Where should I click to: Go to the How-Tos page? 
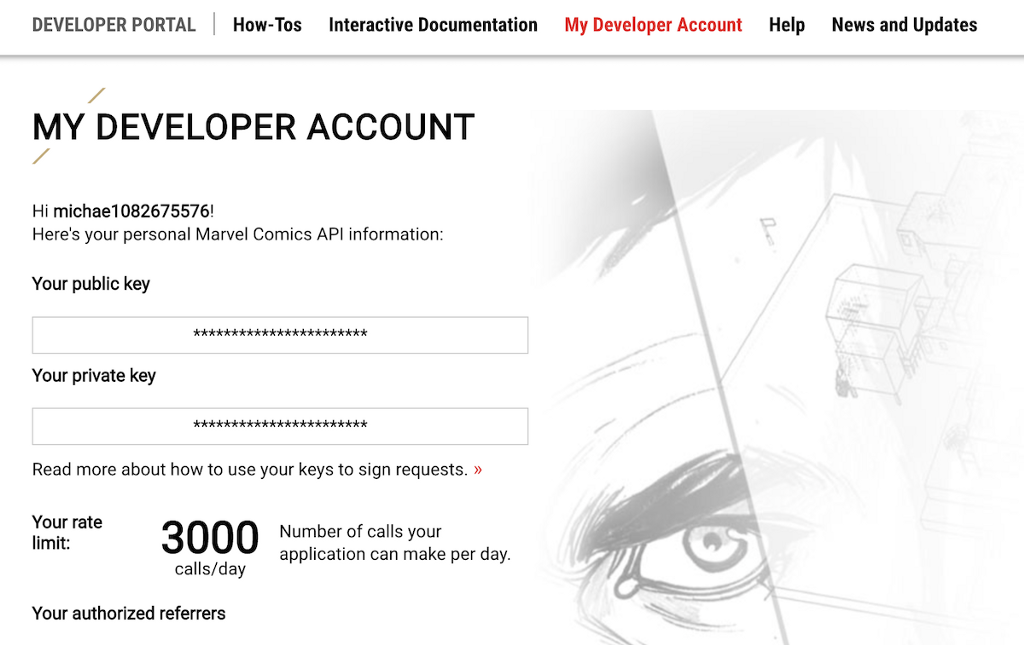point(267,25)
